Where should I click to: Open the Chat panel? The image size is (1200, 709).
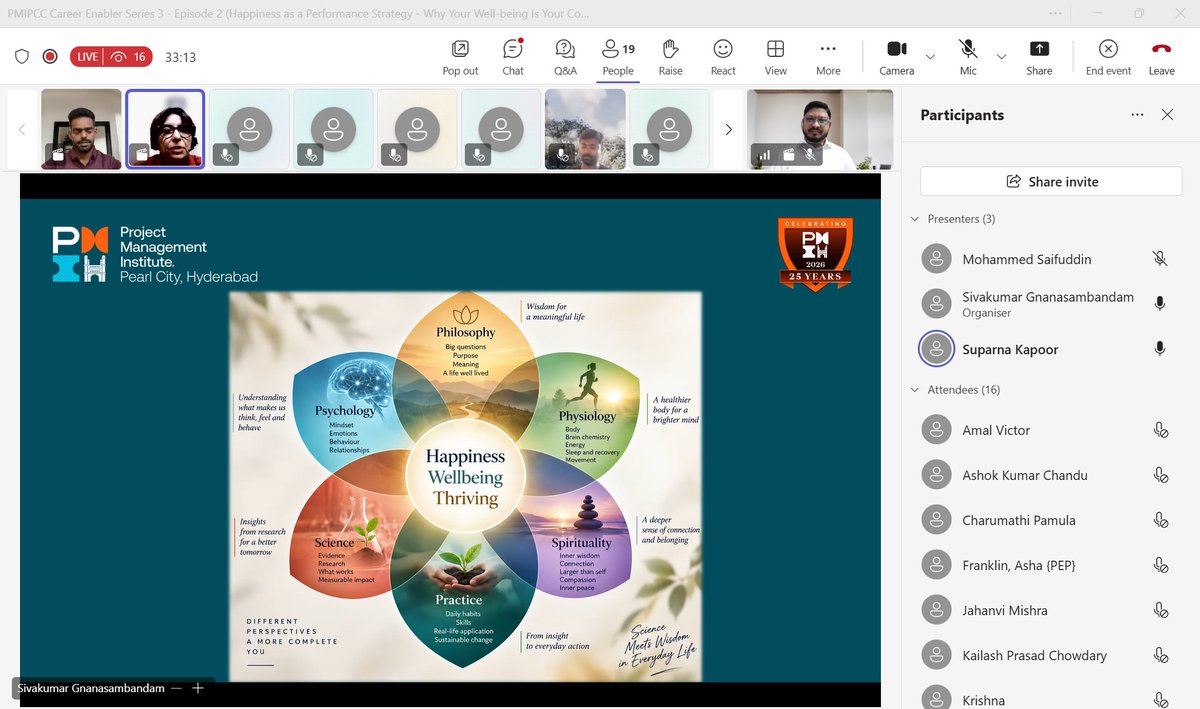513,57
